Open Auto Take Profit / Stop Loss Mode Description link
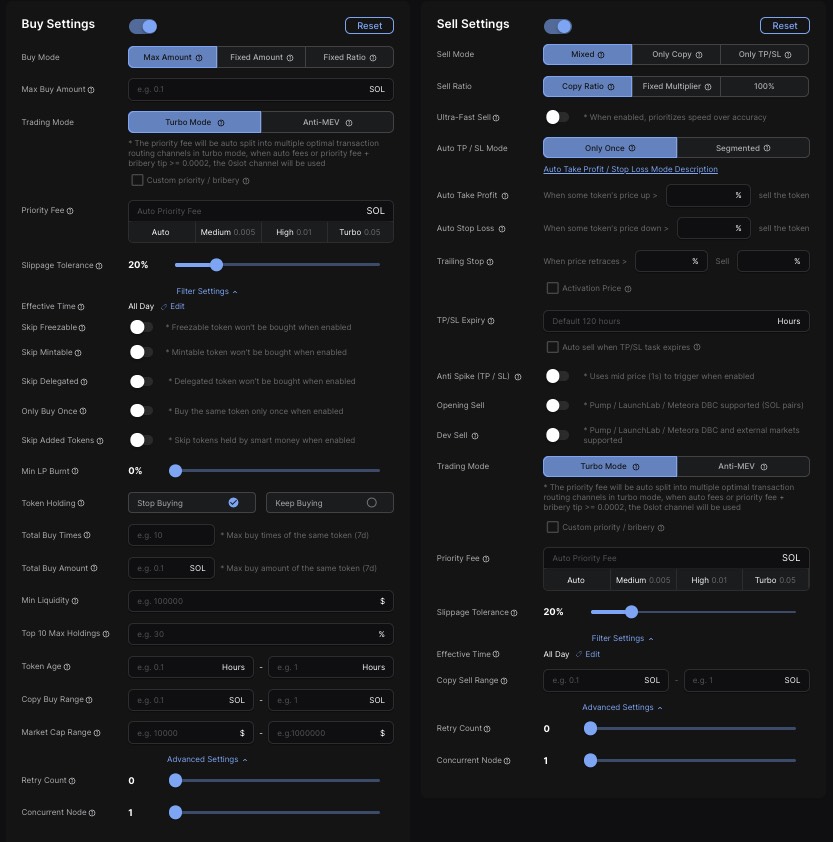The height and width of the screenshot is (842, 833). [x=630, y=169]
